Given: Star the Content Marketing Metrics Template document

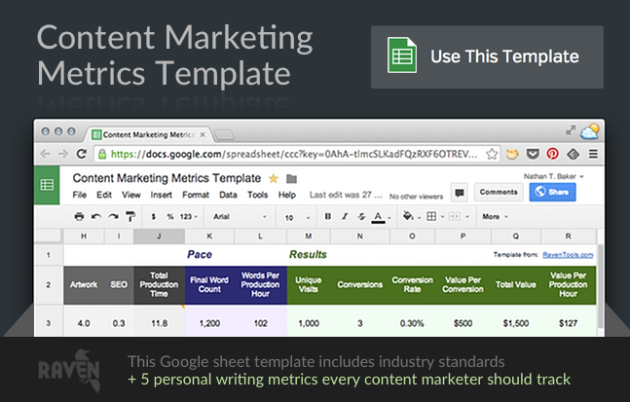Looking at the screenshot, I should point(273,178).
